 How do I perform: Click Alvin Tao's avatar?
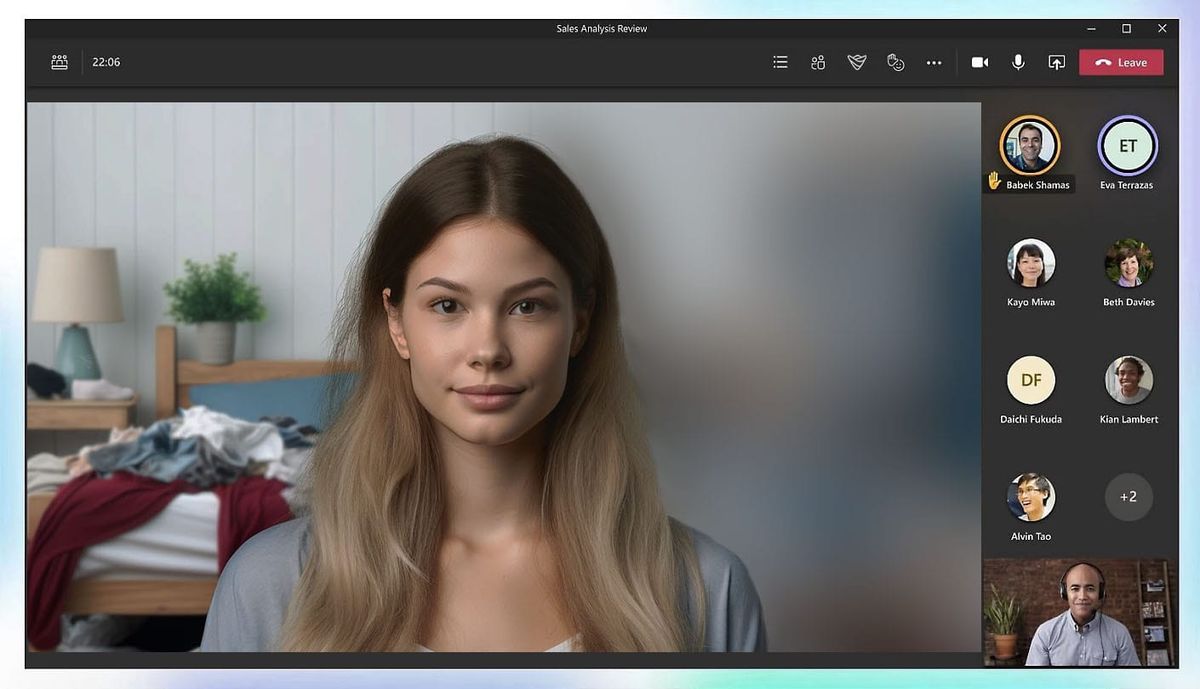(x=1030, y=498)
